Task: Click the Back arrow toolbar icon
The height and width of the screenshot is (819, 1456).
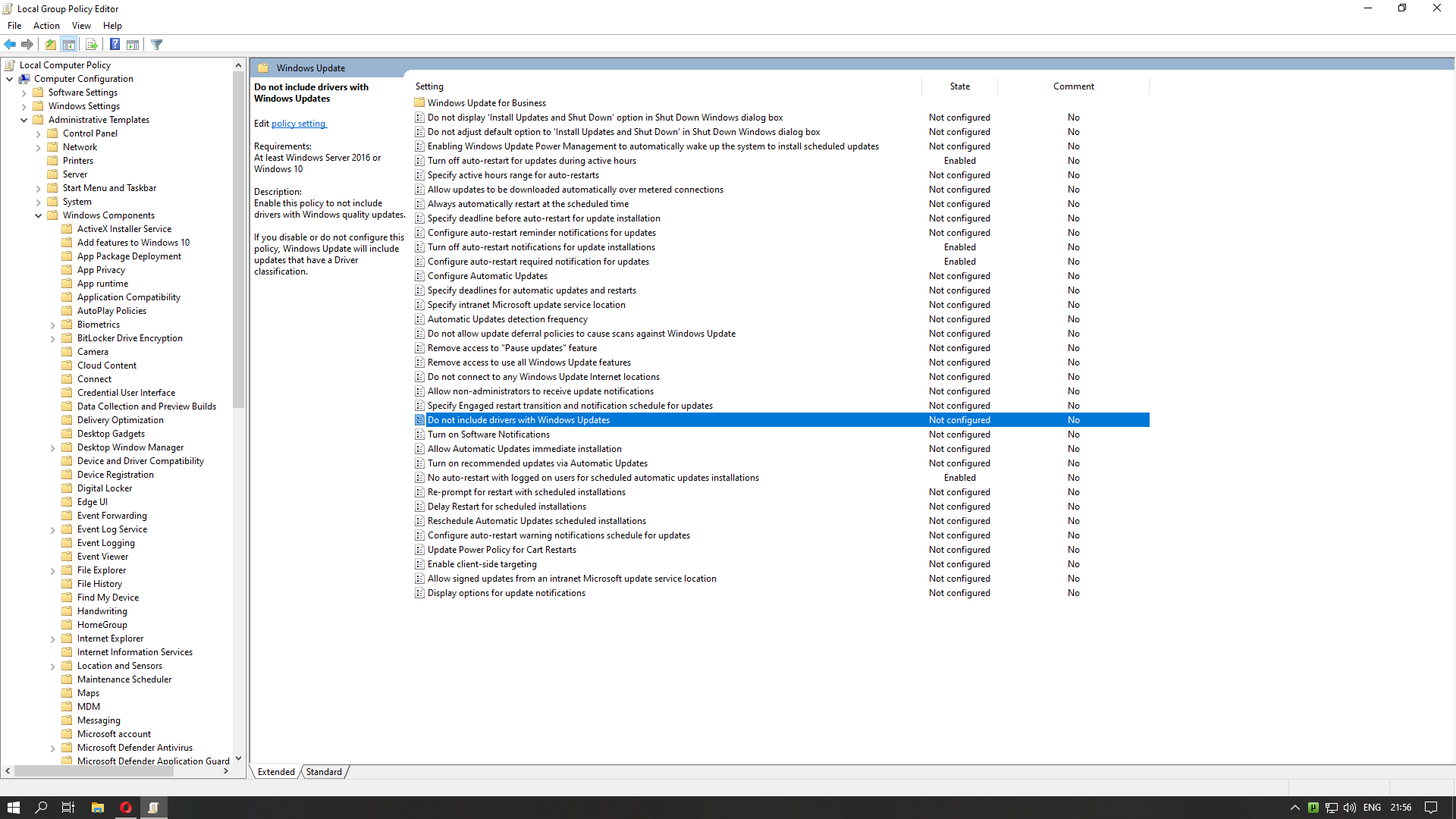Action: click(10, 45)
